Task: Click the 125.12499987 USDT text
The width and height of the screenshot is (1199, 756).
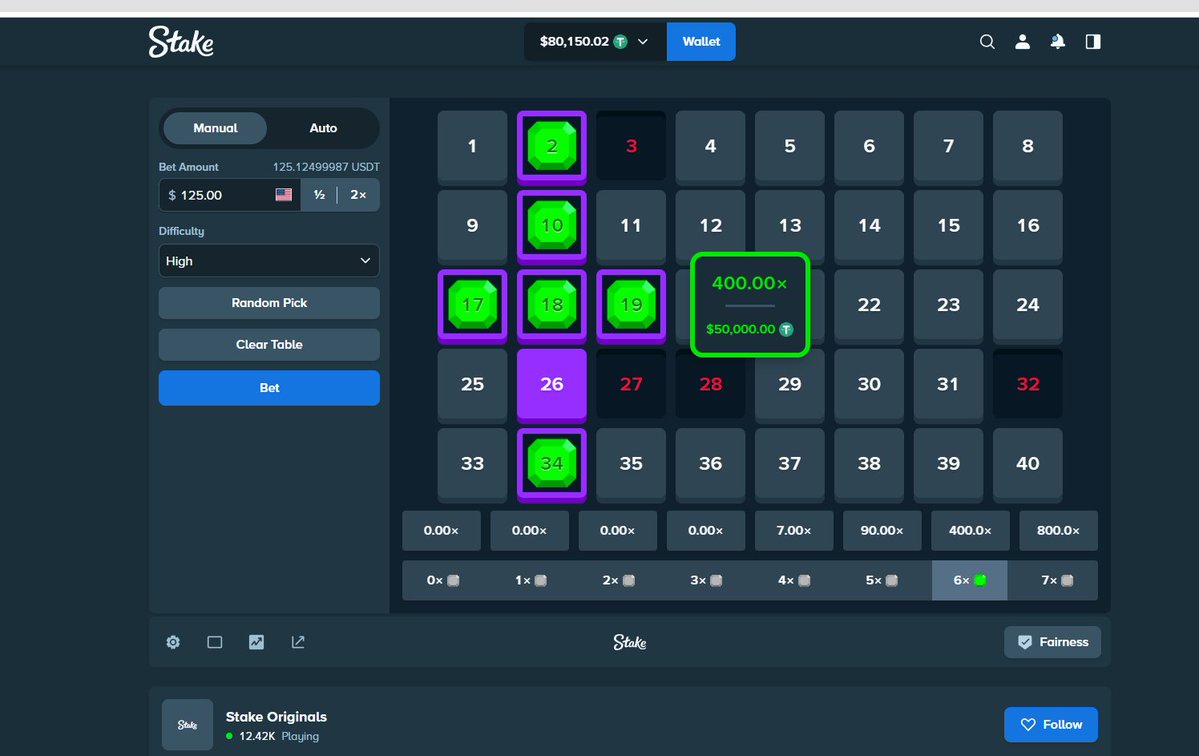Action: (x=327, y=167)
